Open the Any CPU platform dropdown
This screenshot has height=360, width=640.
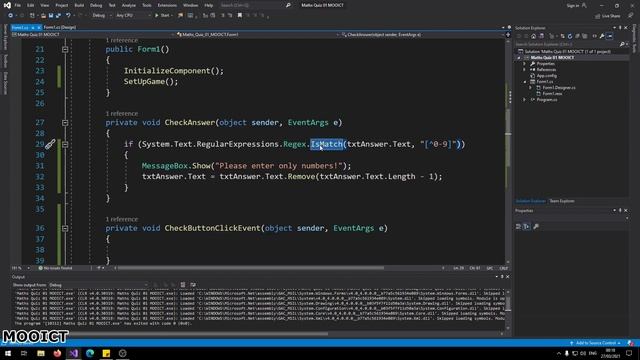click(133, 16)
